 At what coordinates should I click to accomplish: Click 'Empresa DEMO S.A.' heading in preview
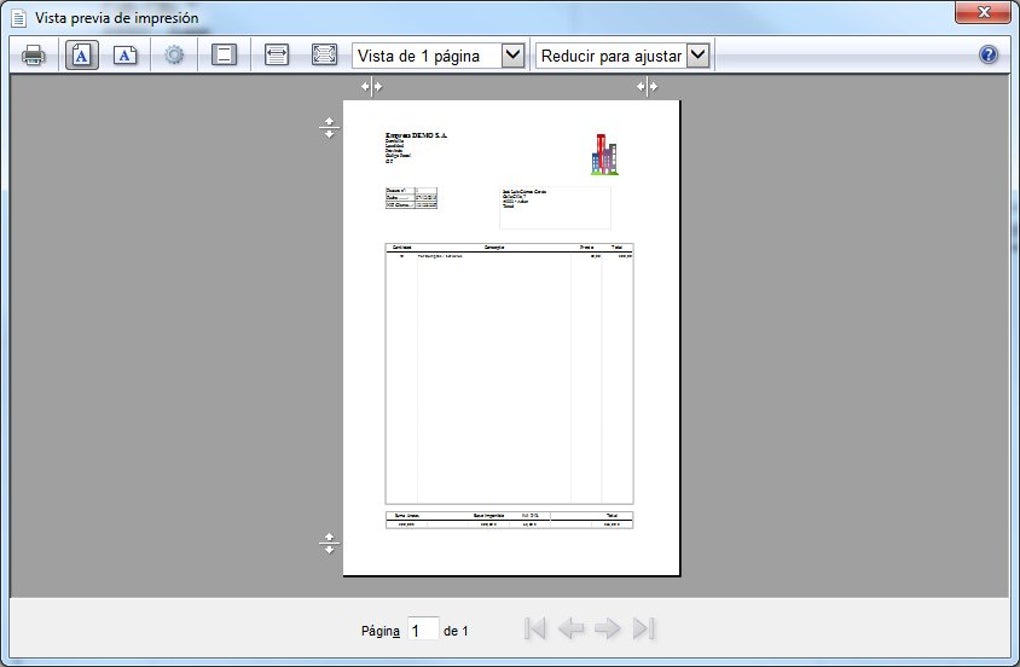(416, 135)
